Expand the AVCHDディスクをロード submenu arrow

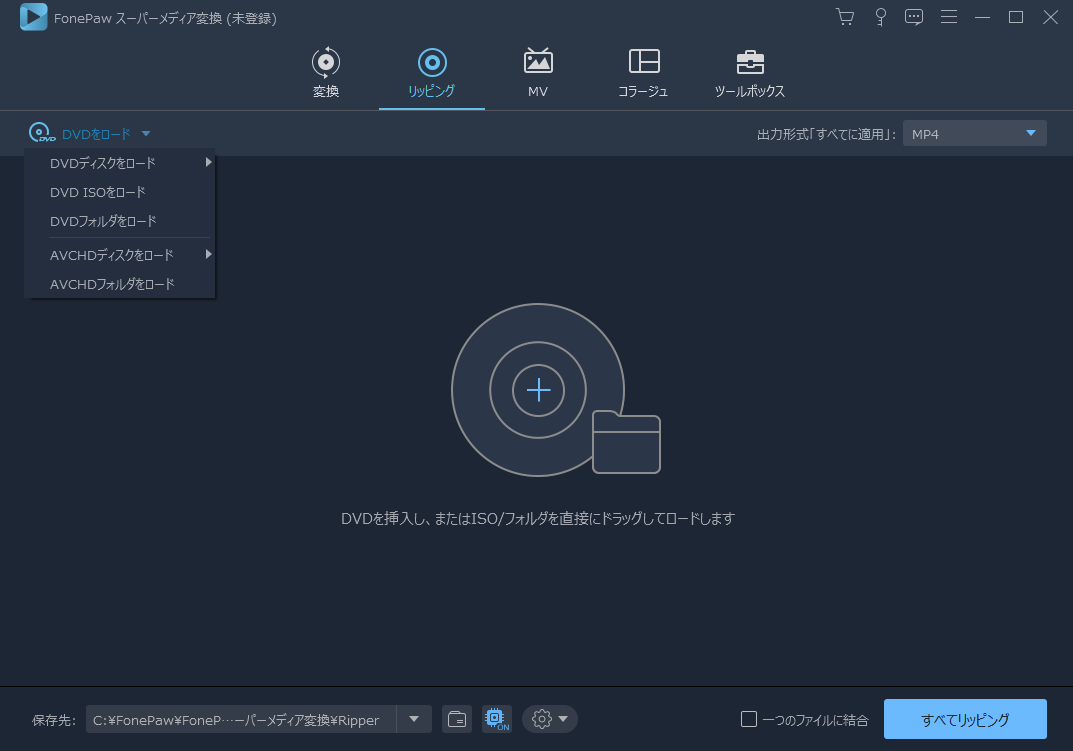point(208,254)
